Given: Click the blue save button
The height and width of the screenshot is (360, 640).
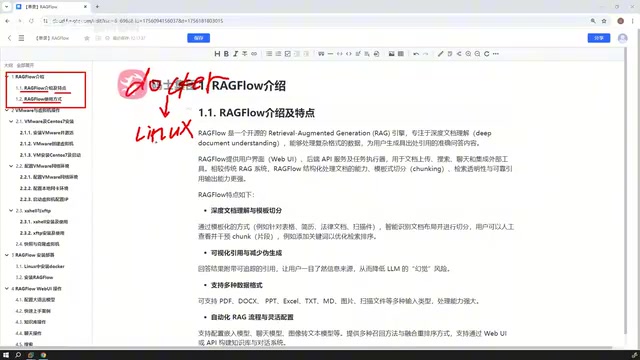Looking at the screenshot, I should click(198, 38).
